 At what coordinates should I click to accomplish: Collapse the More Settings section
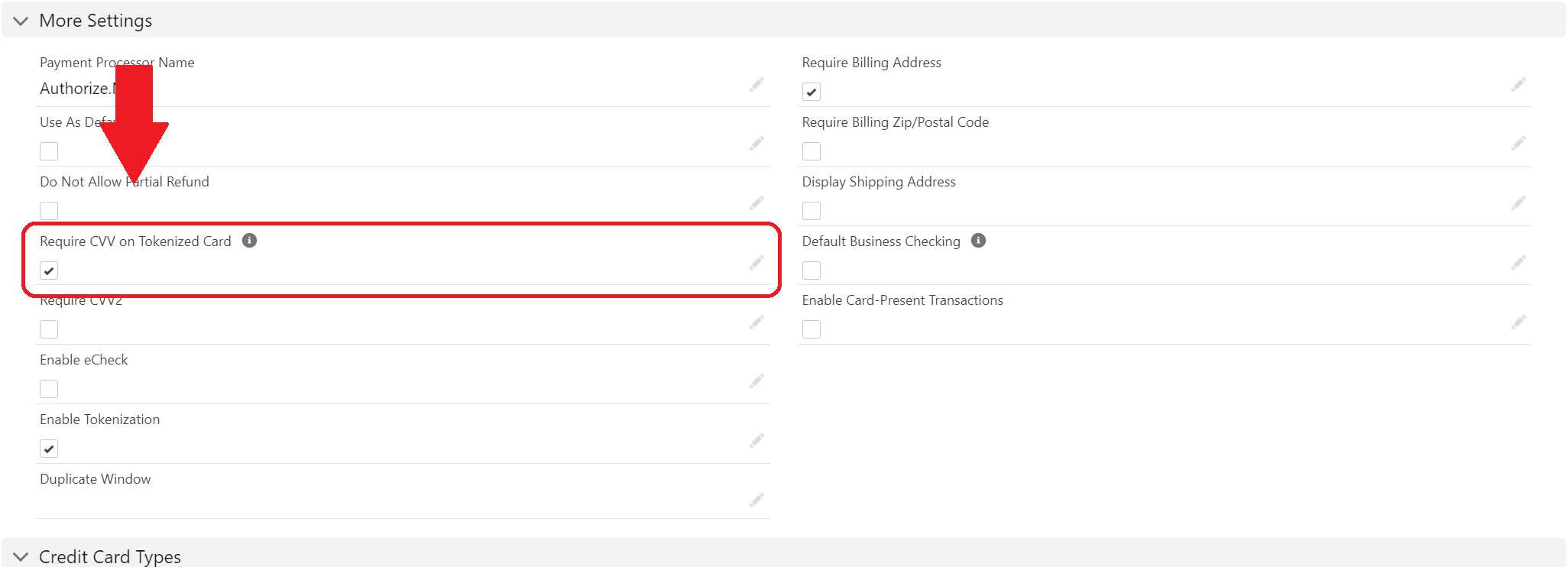tap(21, 21)
